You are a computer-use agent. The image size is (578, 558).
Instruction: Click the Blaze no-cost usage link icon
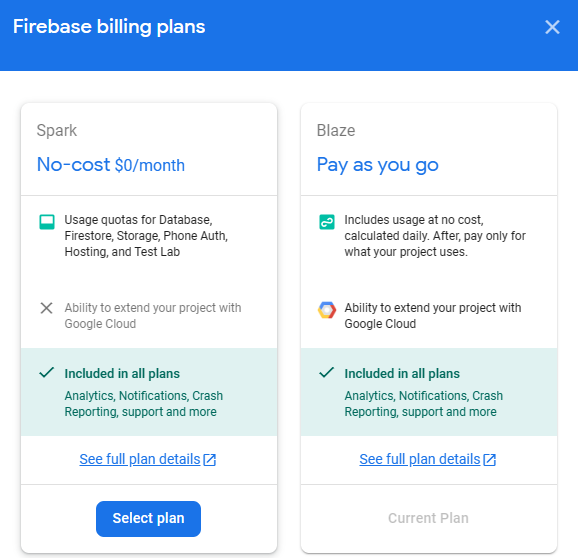pyautogui.click(x=327, y=222)
